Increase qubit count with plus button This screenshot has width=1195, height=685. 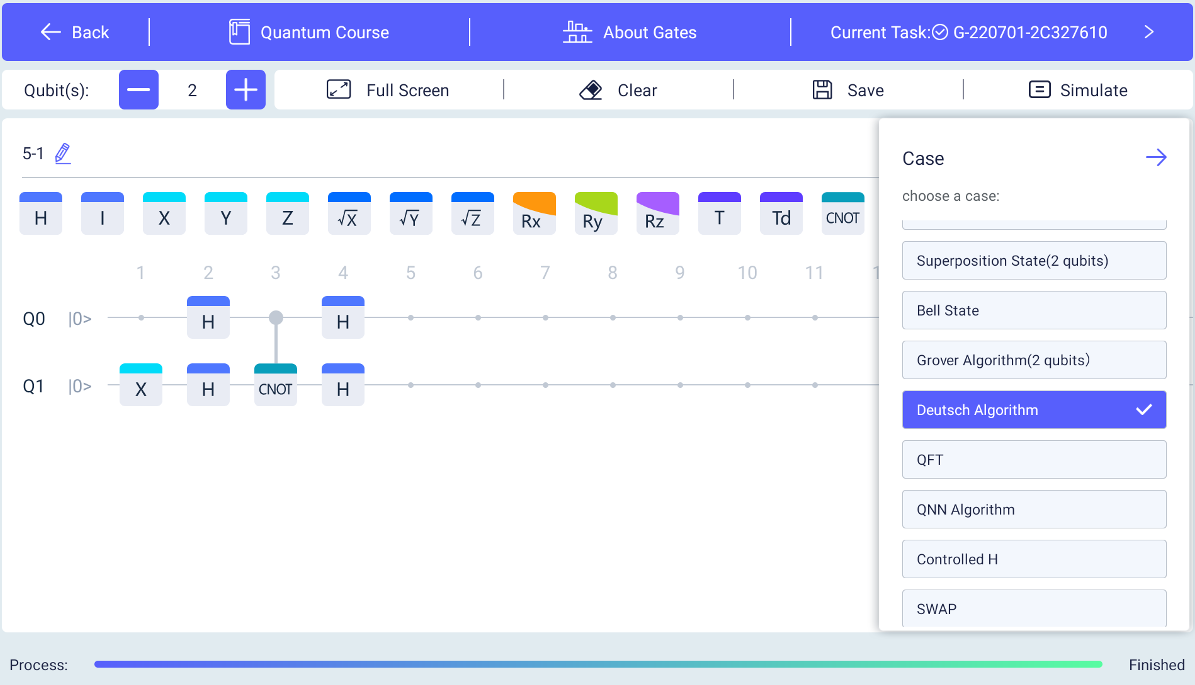click(x=245, y=90)
